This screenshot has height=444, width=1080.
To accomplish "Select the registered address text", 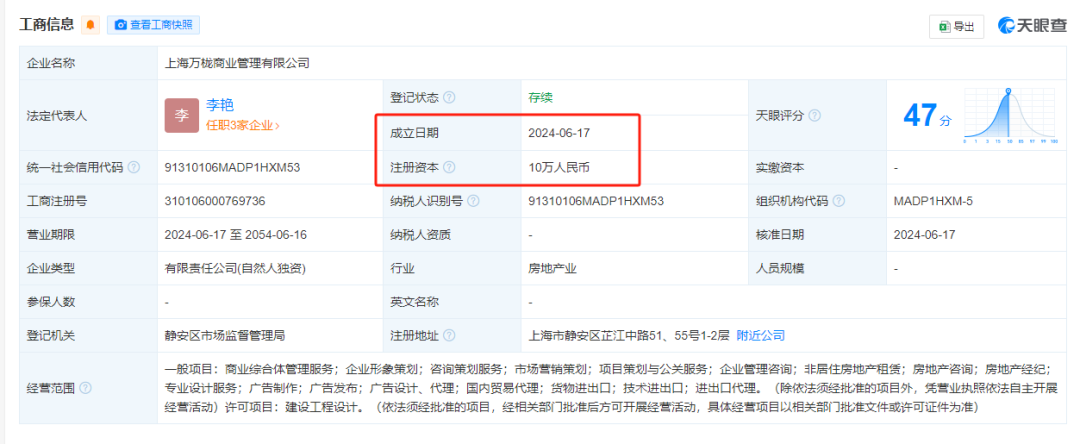I will point(628,336).
